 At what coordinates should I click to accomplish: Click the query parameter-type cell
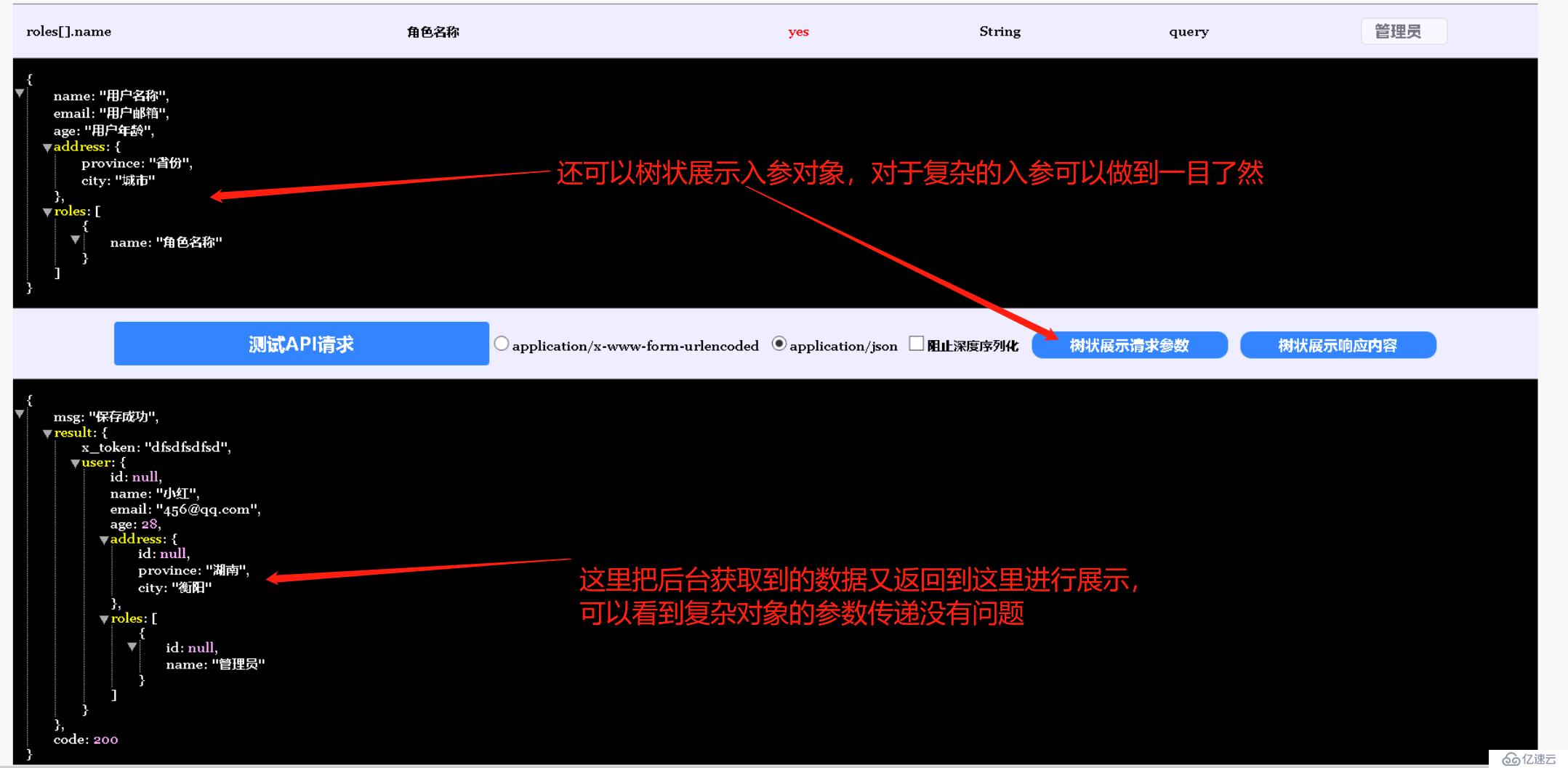(1189, 32)
